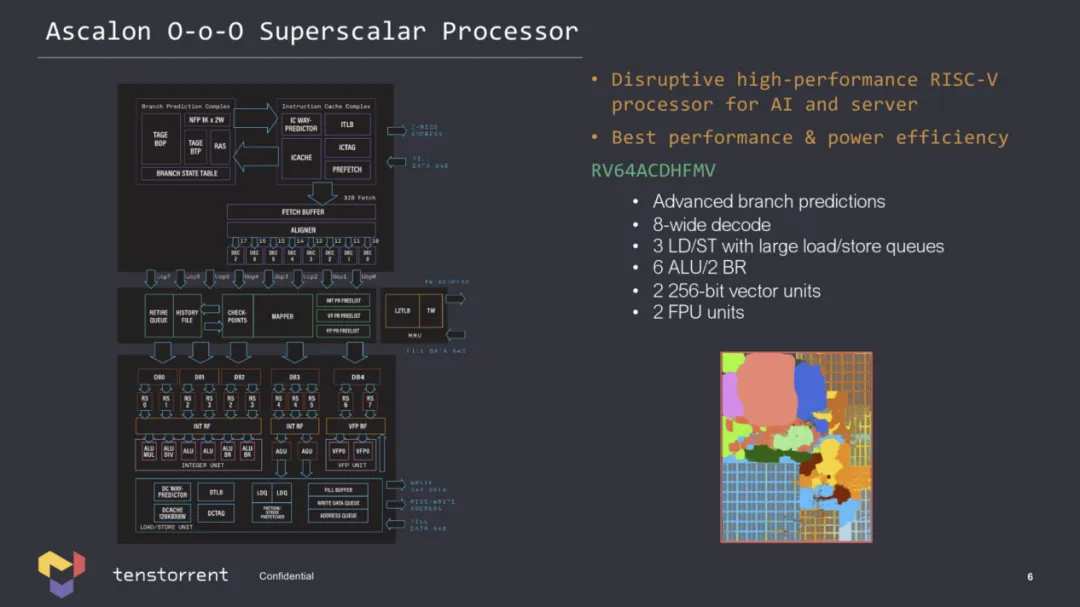Click the slide number 6
The image size is (1080, 607).
click(1030, 577)
